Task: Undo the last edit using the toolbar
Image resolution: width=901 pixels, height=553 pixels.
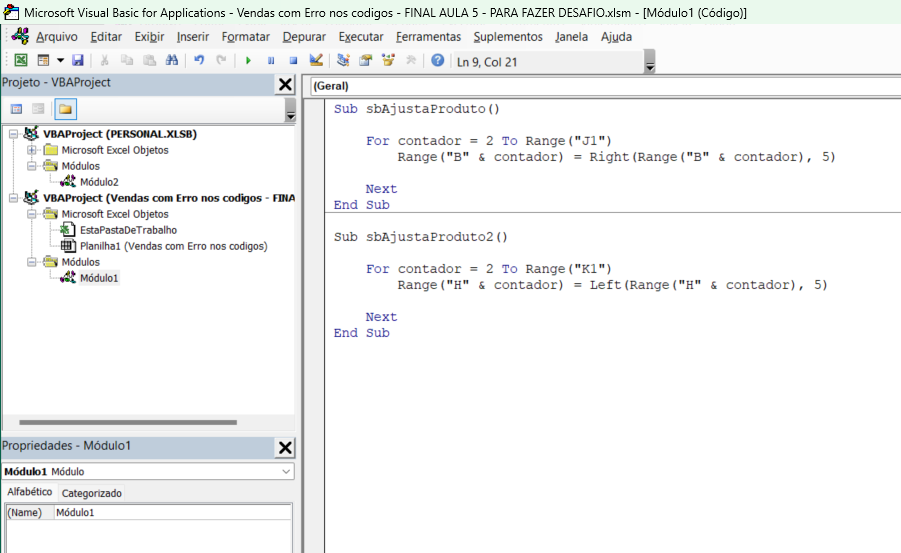Action: tap(199, 61)
